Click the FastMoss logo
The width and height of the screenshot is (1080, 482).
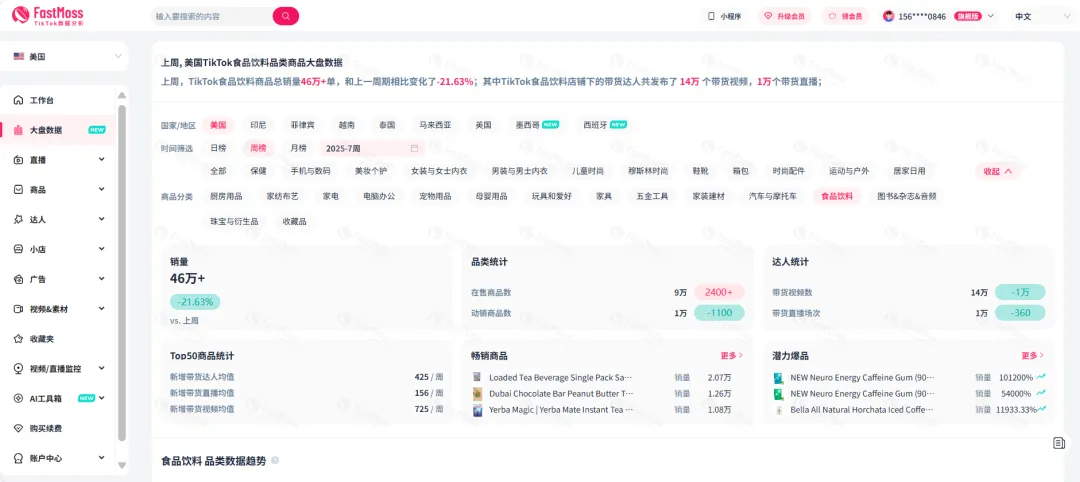(48, 15)
